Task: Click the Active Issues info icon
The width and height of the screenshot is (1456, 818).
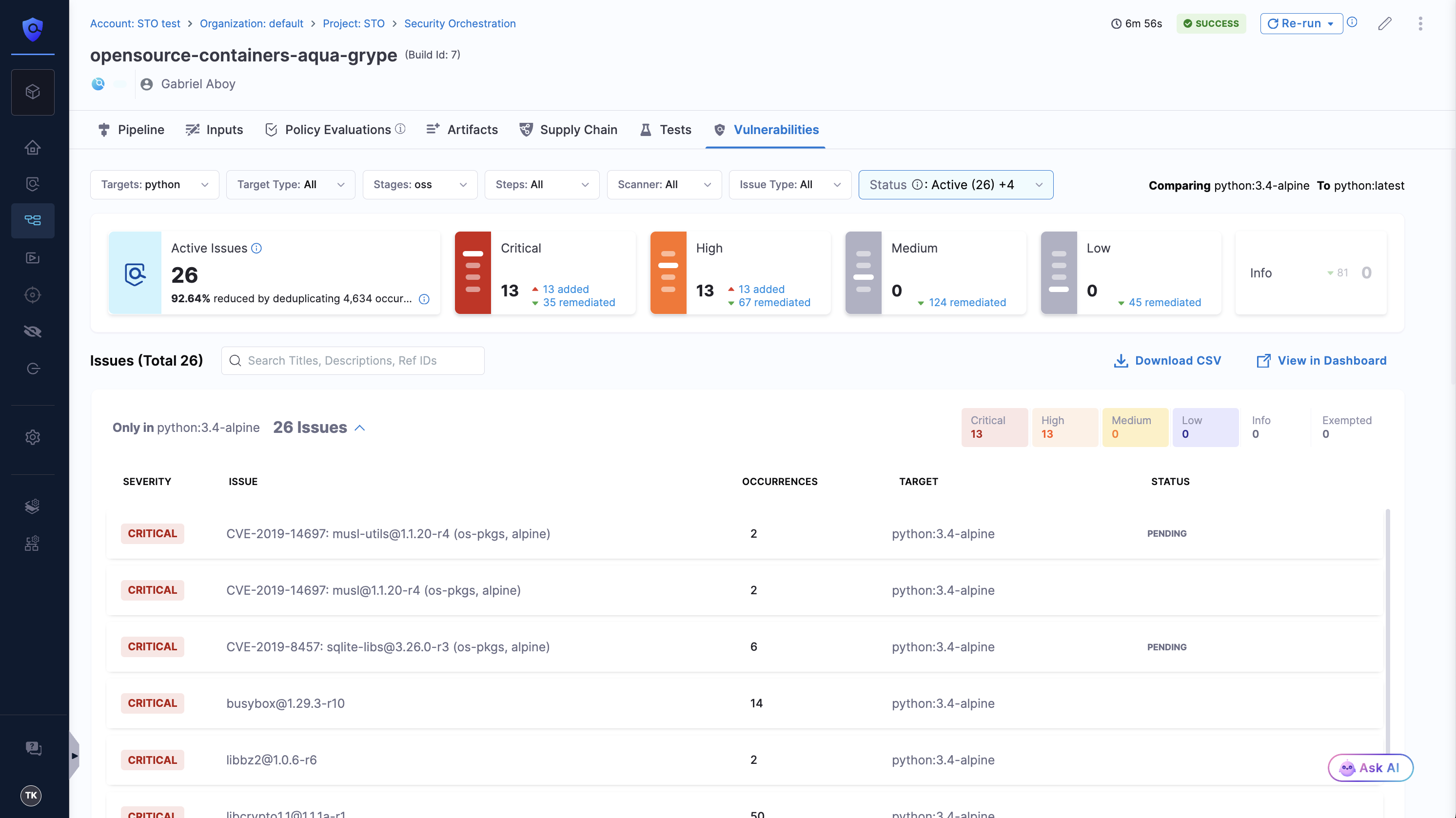Action: (x=256, y=249)
